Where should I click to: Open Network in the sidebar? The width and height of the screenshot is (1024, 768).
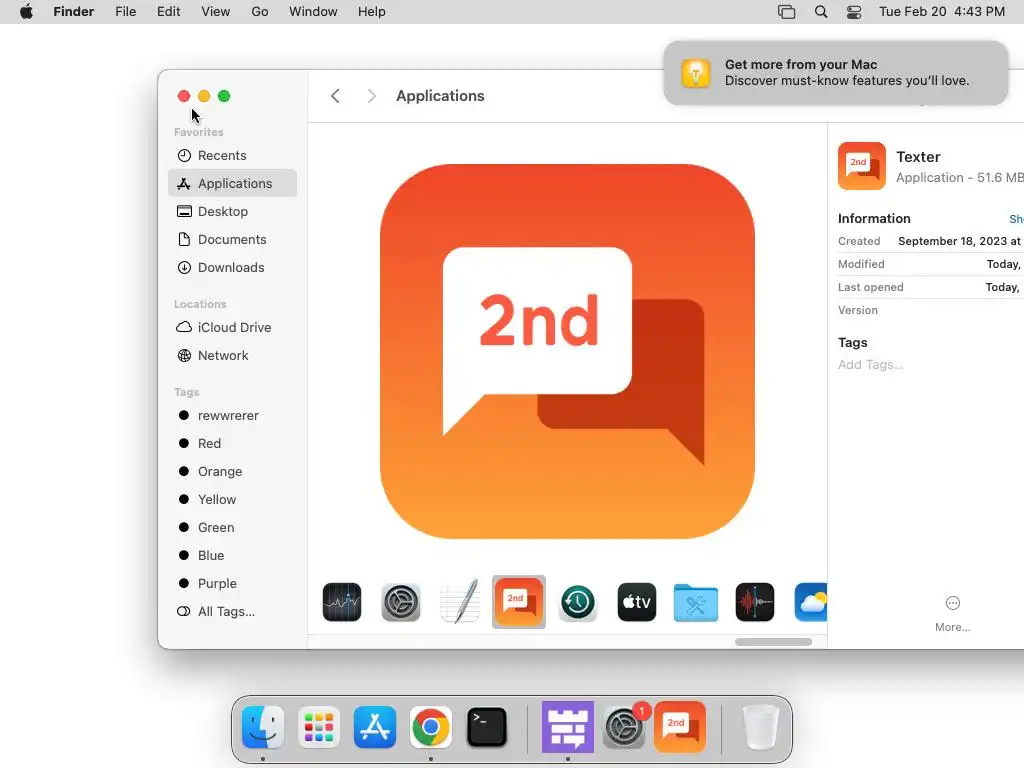232,355
